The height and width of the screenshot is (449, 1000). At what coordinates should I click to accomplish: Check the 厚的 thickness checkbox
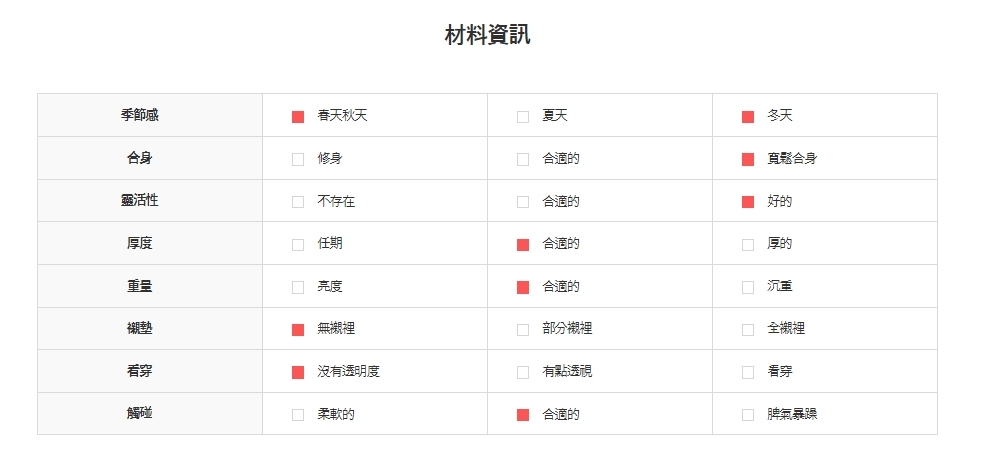[748, 244]
